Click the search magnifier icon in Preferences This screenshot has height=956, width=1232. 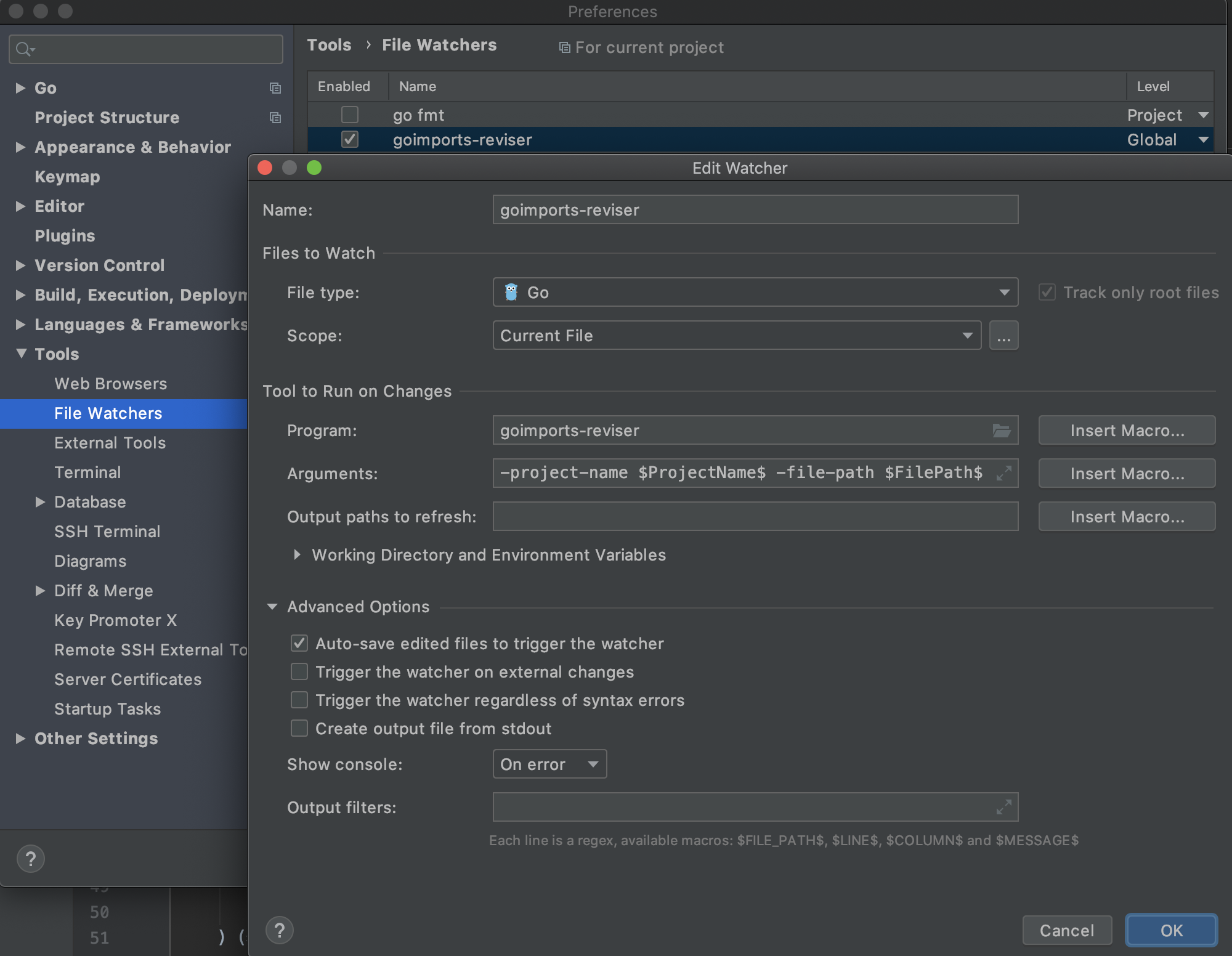(x=23, y=49)
